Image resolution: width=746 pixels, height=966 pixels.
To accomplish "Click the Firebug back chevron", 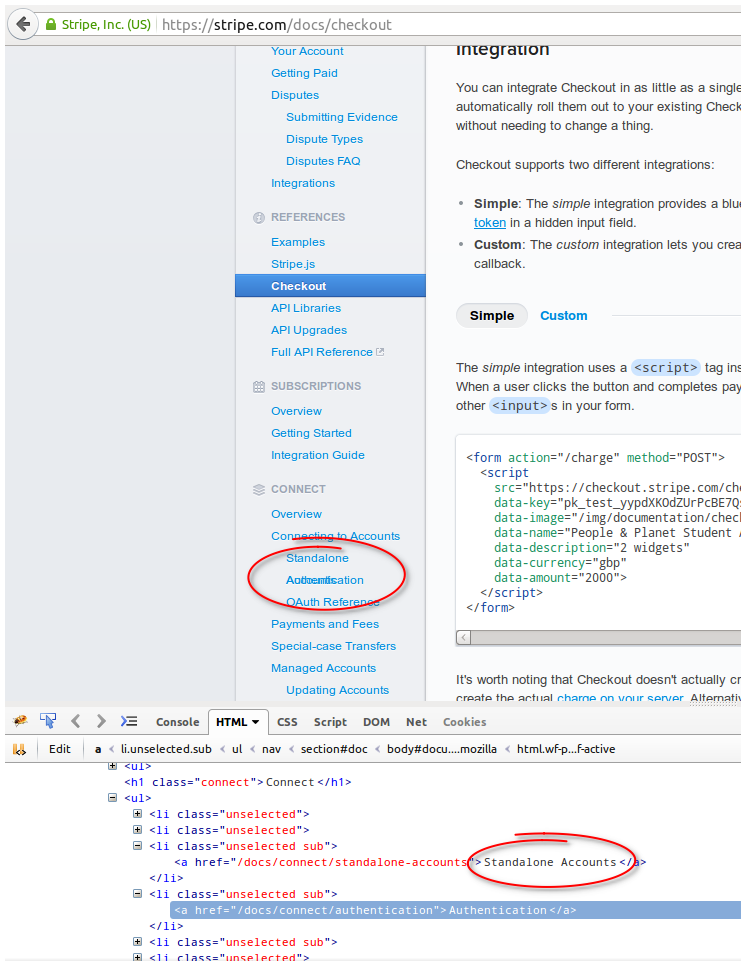I will point(75,721).
